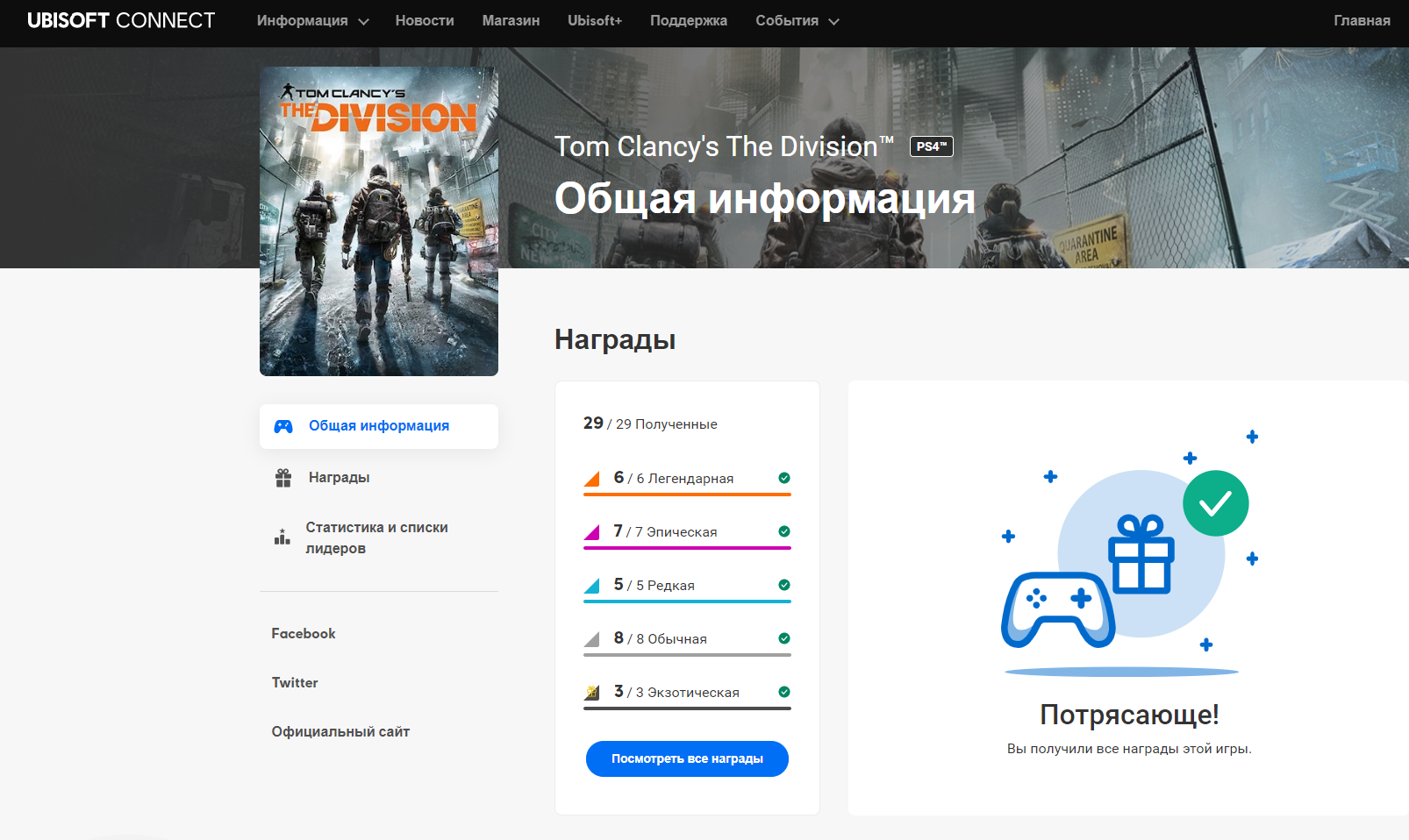The width and height of the screenshot is (1409, 840).
Task: Click the PS4 platform badge
Action: point(931,146)
